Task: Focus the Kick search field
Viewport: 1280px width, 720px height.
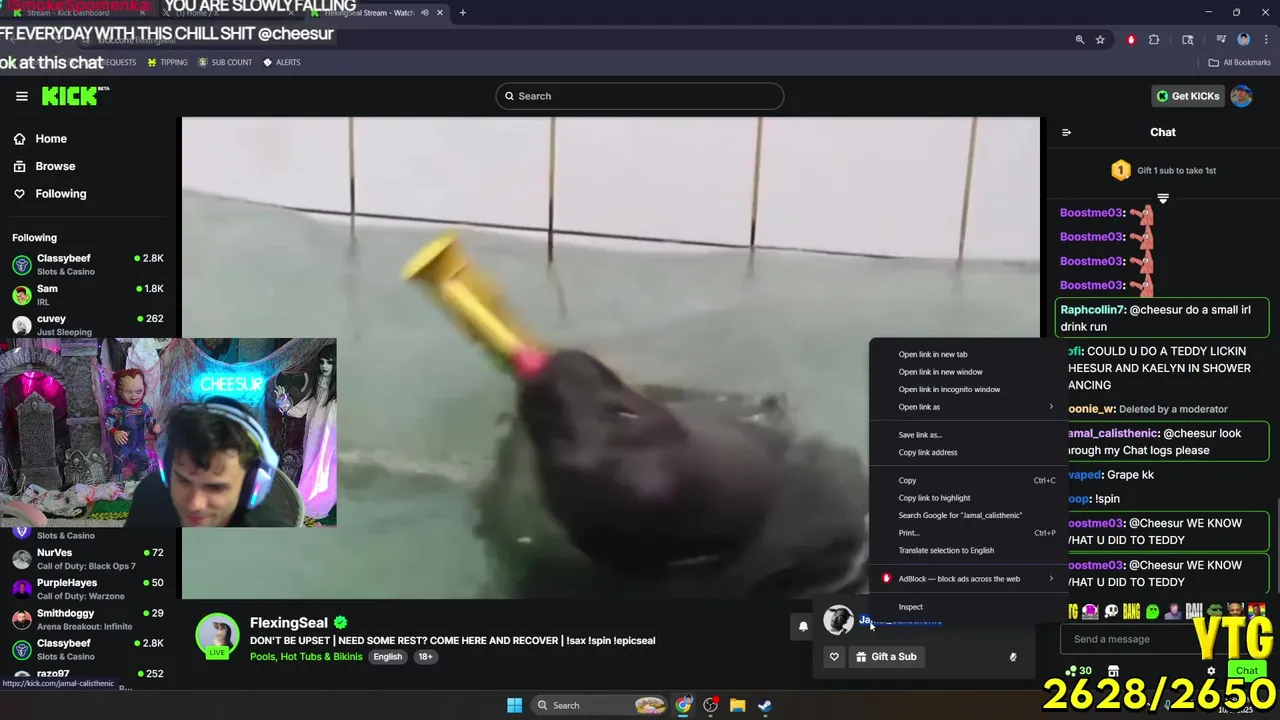Action: tap(640, 96)
